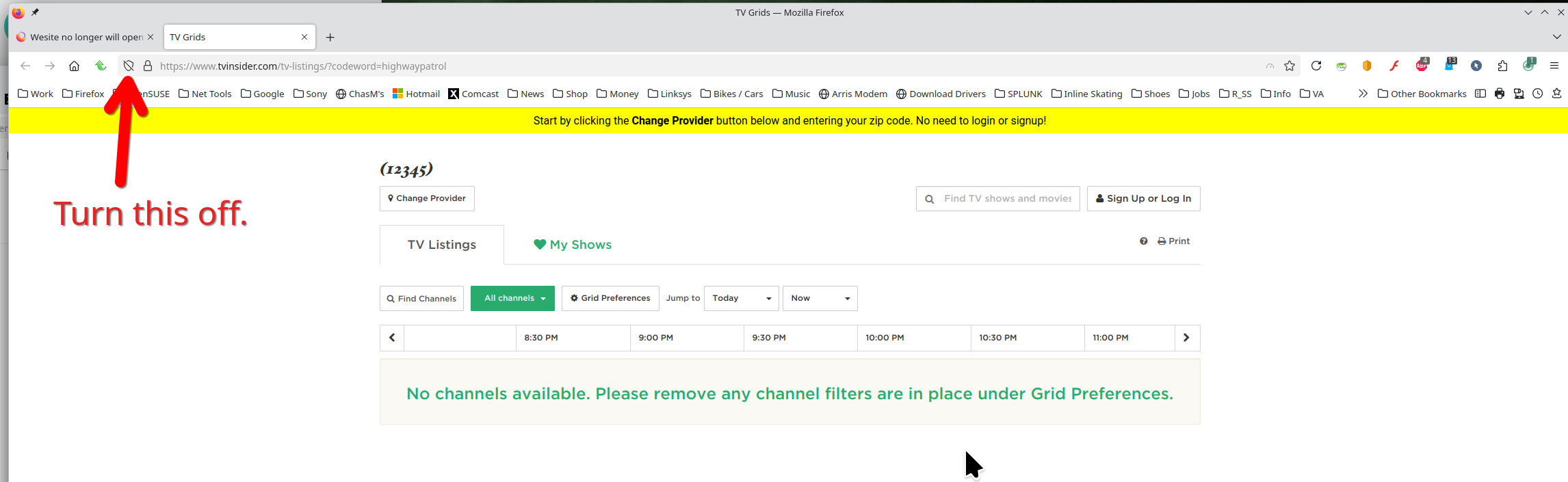Expand the All channels dropdown
The height and width of the screenshot is (482, 1568).
(512, 299)
